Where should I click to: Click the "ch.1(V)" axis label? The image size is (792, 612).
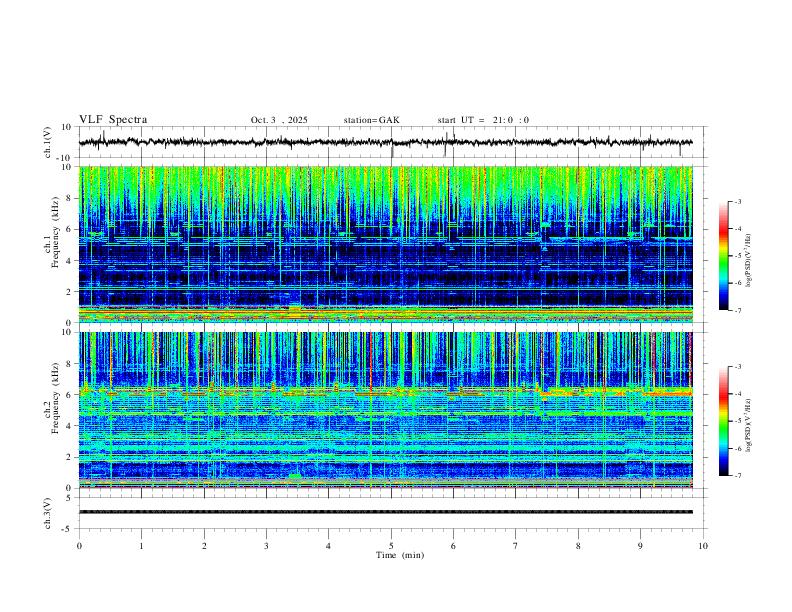click(48, 142)
